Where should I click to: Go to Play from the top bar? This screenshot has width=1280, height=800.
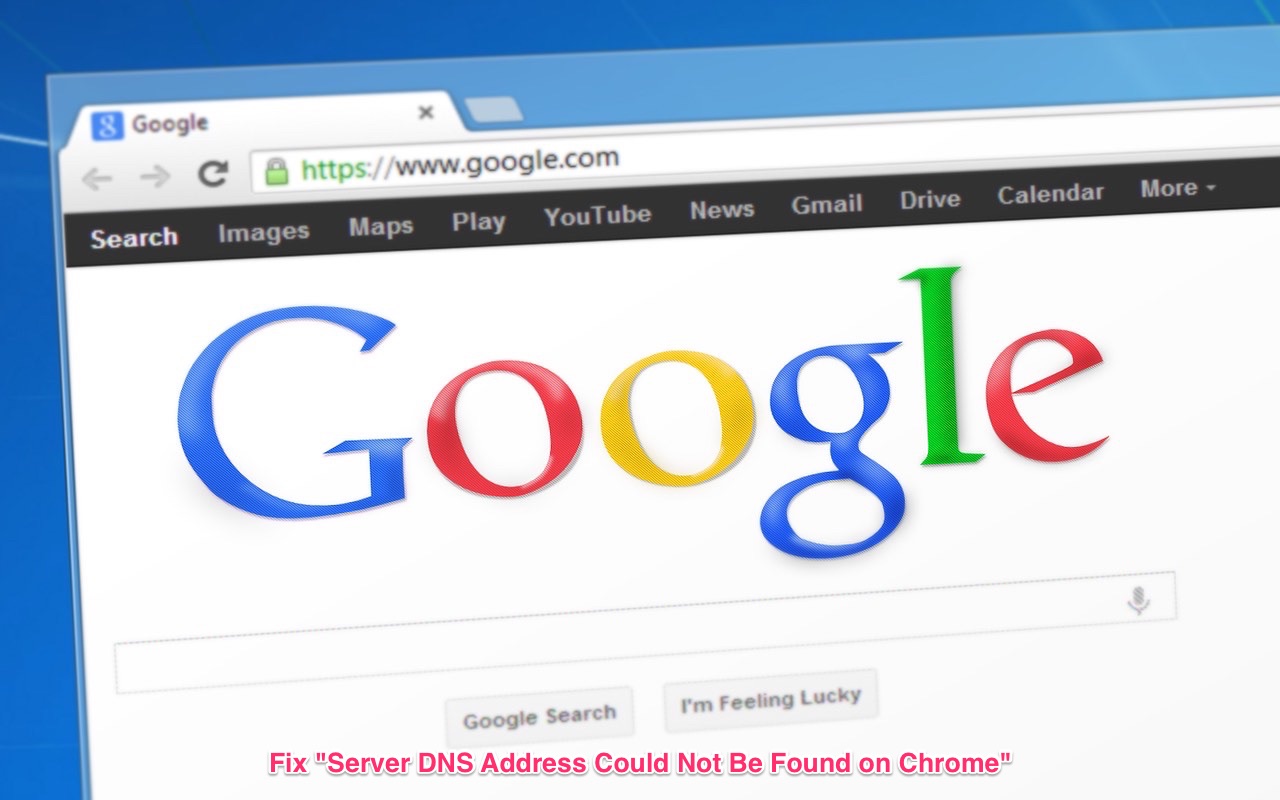478,221
